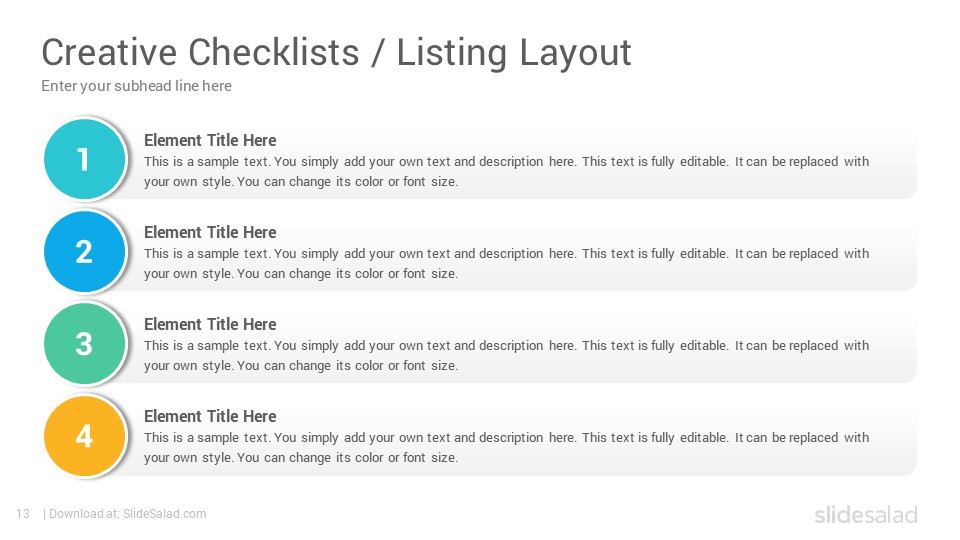Click the gray banner bar of item 1

pos(520,160)
